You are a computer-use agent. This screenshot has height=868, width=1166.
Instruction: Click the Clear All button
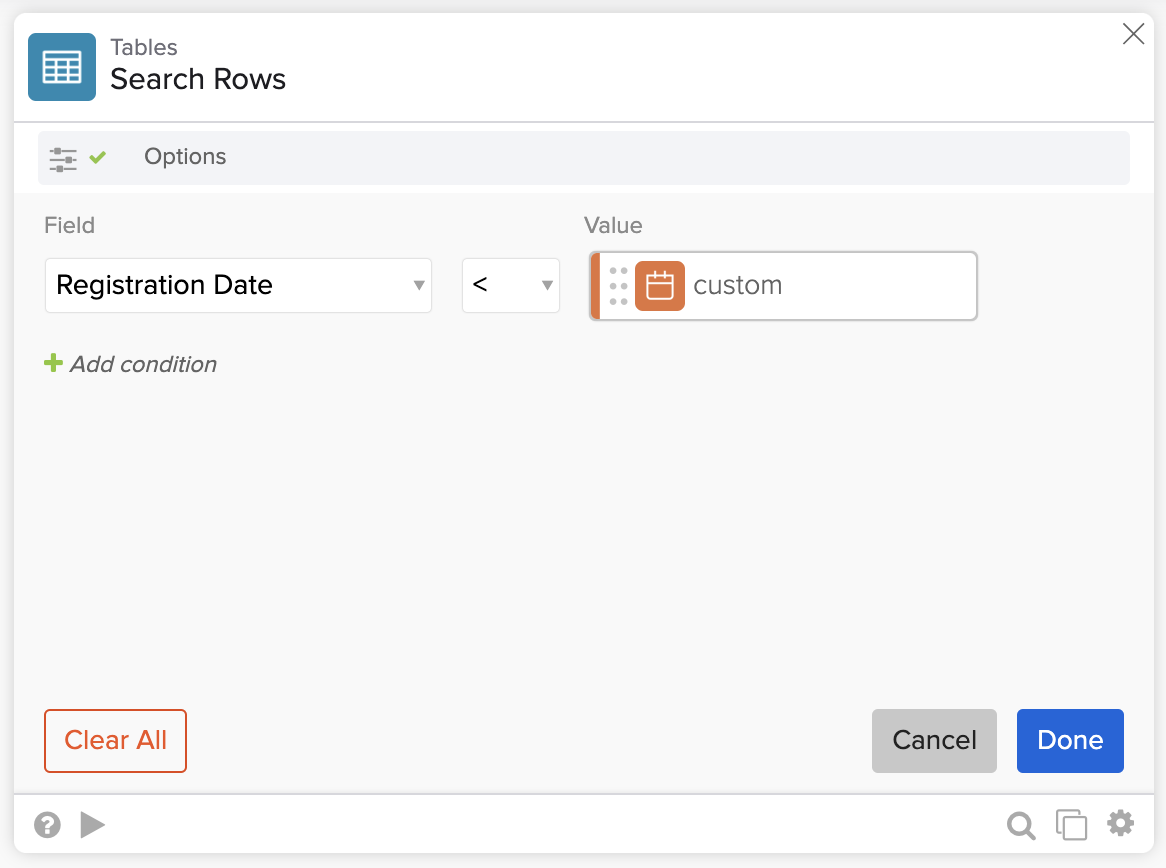(x=115, y=741)
